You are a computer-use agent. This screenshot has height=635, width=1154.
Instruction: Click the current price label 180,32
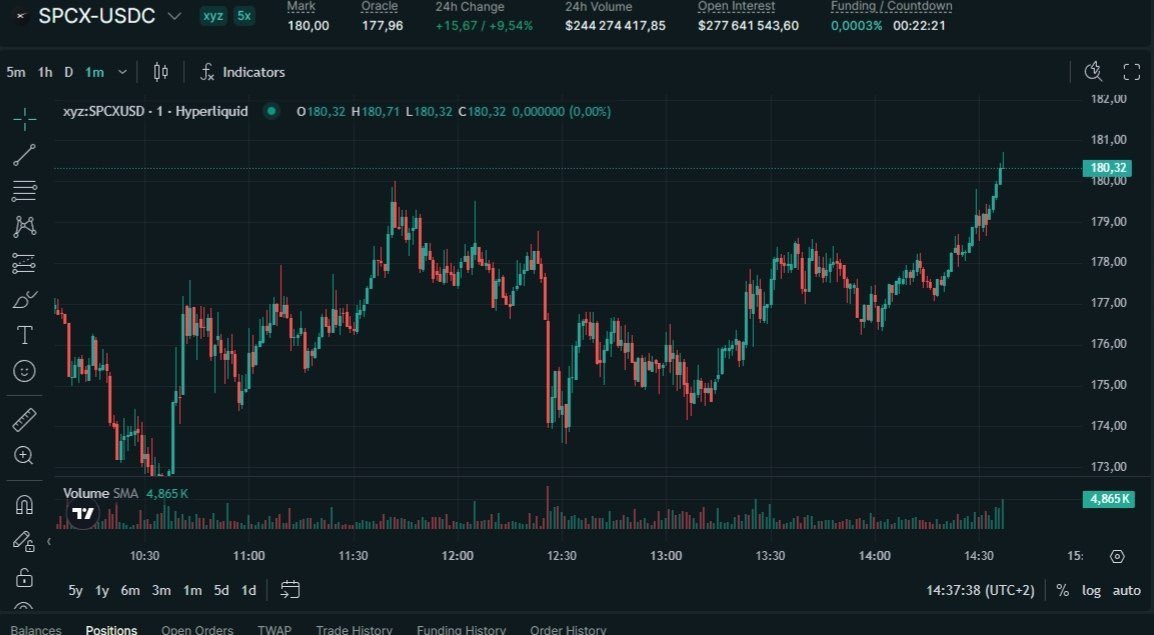click(x=1108, y=168)
